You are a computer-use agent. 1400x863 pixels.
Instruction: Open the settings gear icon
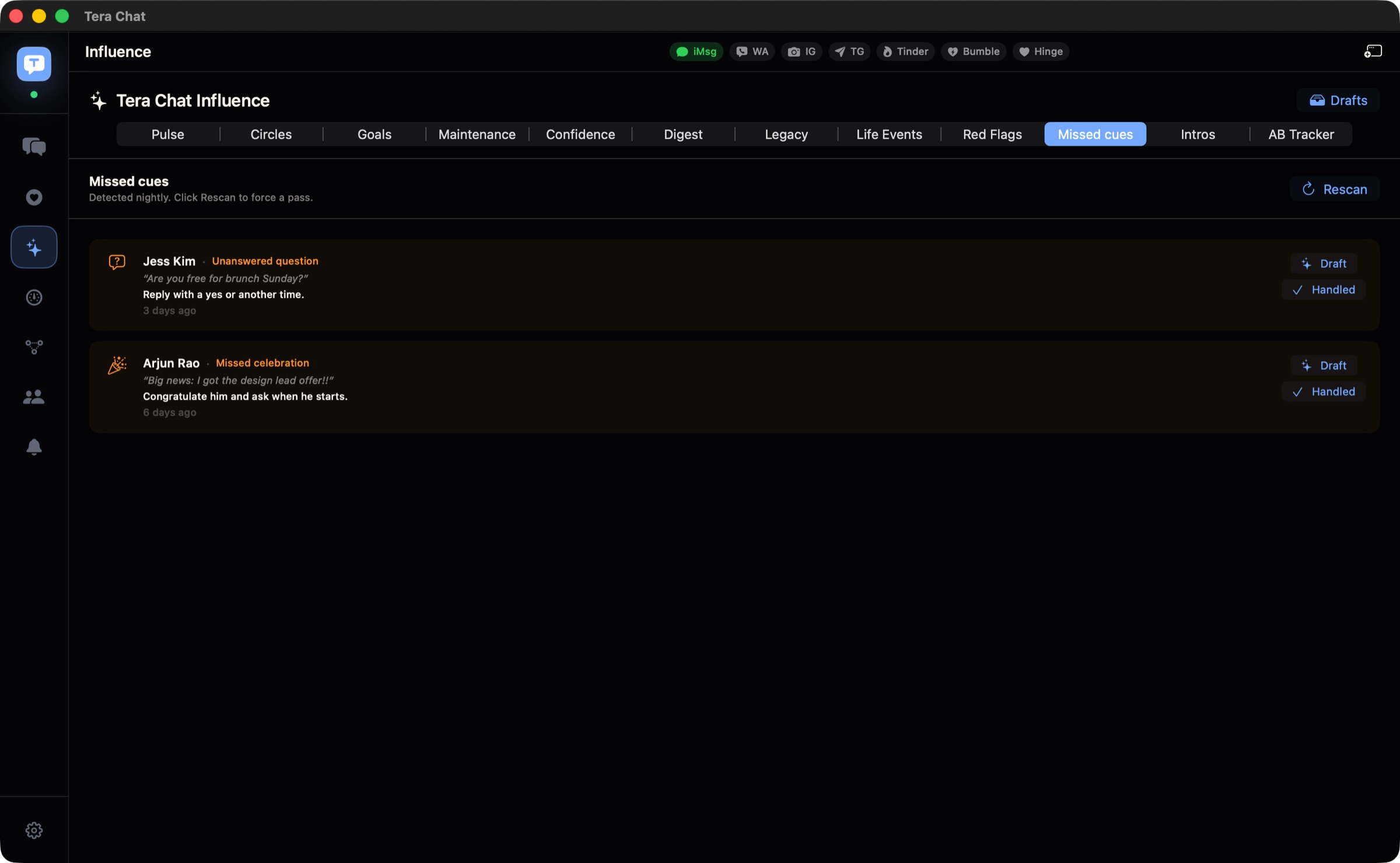[34, 830]
